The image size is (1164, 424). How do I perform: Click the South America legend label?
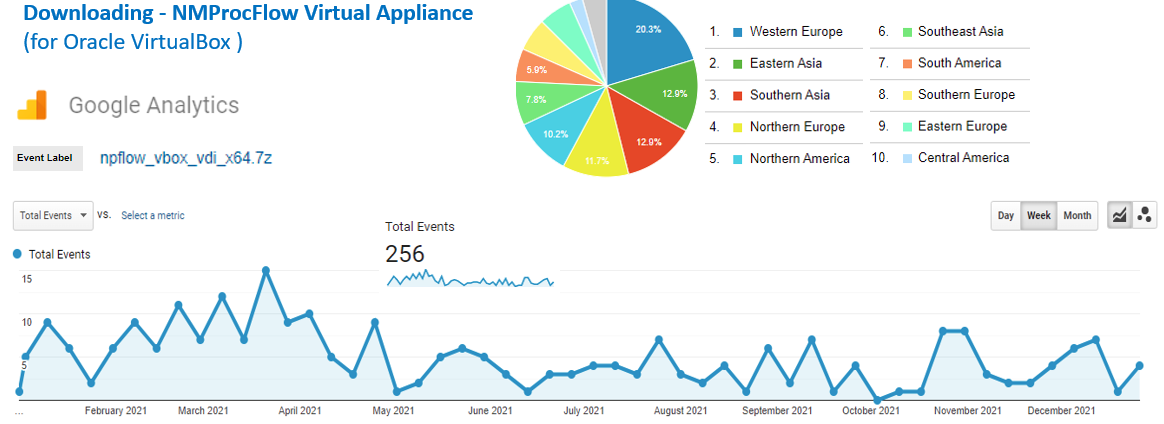point(959,64)
